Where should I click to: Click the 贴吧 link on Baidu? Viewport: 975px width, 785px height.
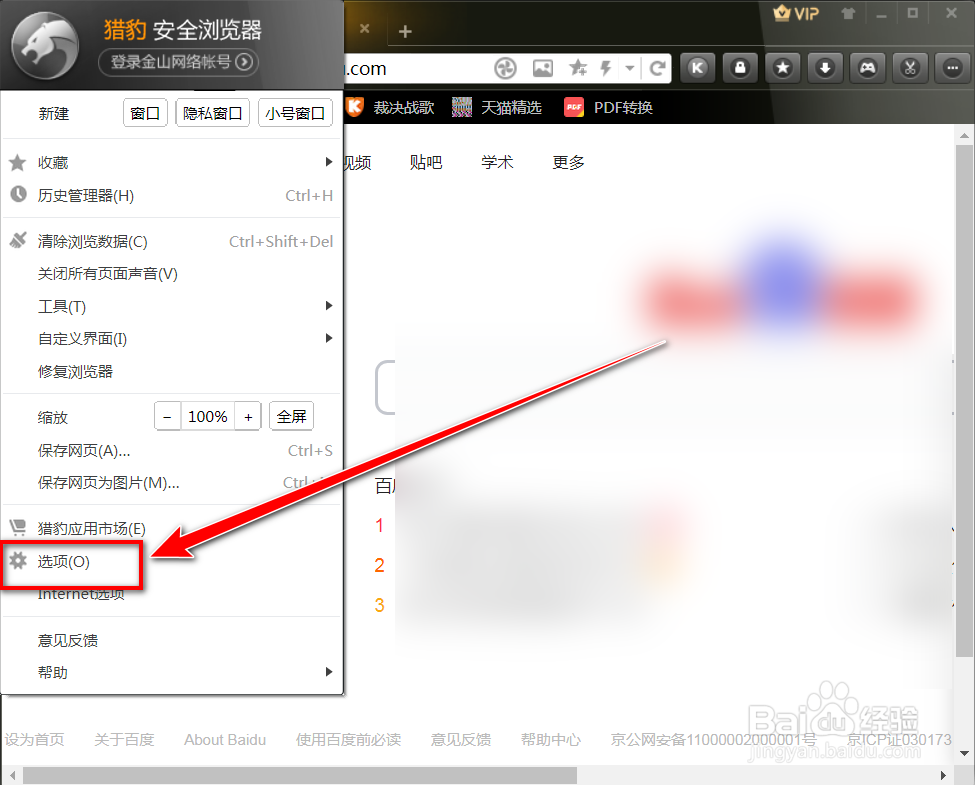click(426, 162)
